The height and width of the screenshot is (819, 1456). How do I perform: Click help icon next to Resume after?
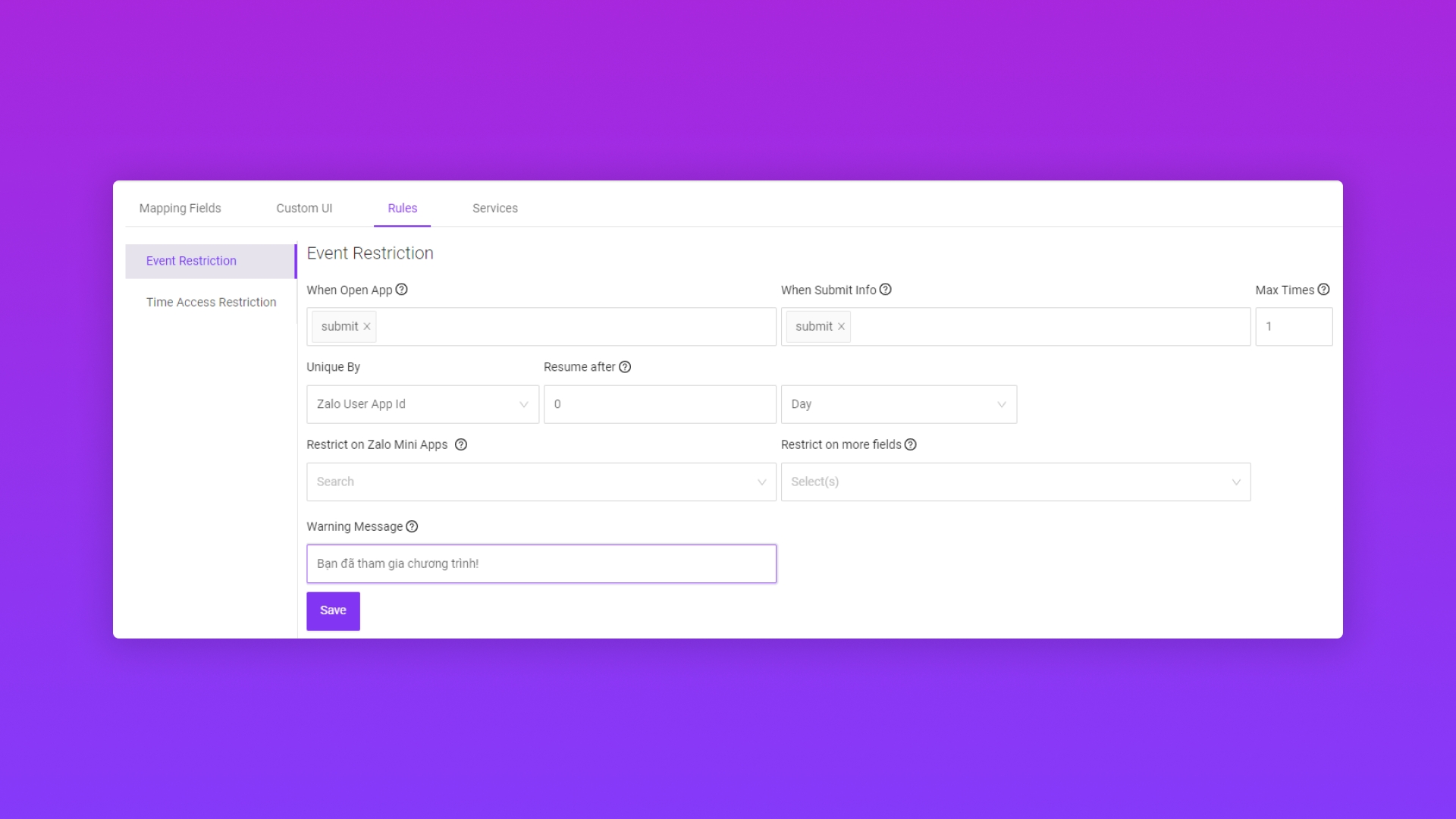pyautogui.click(x=625, y=367)
